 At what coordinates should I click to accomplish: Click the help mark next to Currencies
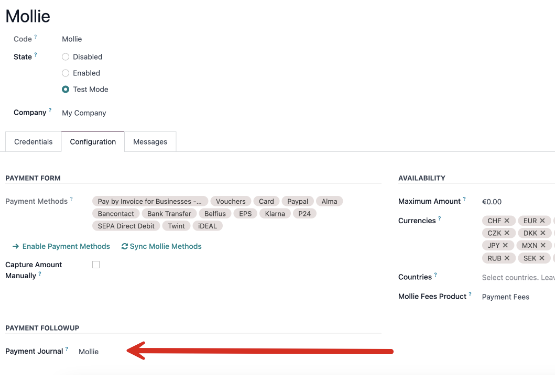[x=439, y=218]
